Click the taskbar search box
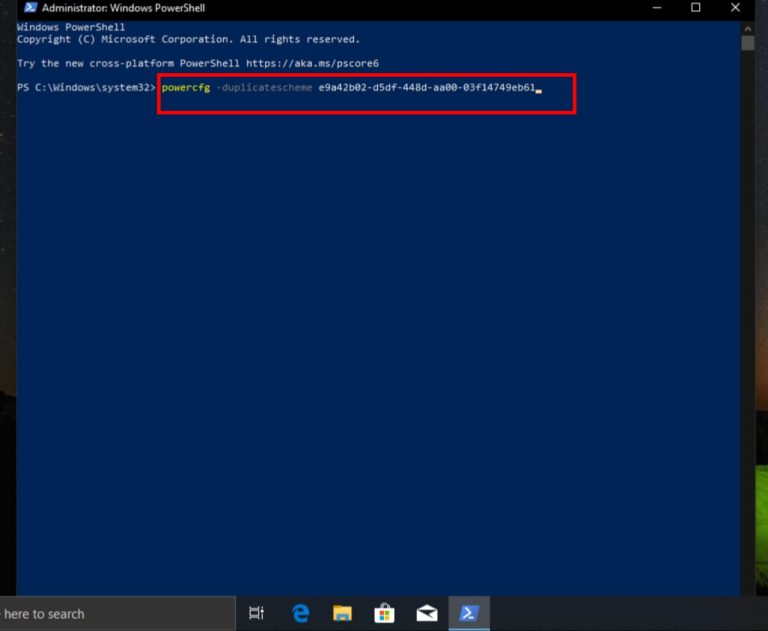This screenshot has height=631, width=768. pyautogui.click(x=117, y=613)
